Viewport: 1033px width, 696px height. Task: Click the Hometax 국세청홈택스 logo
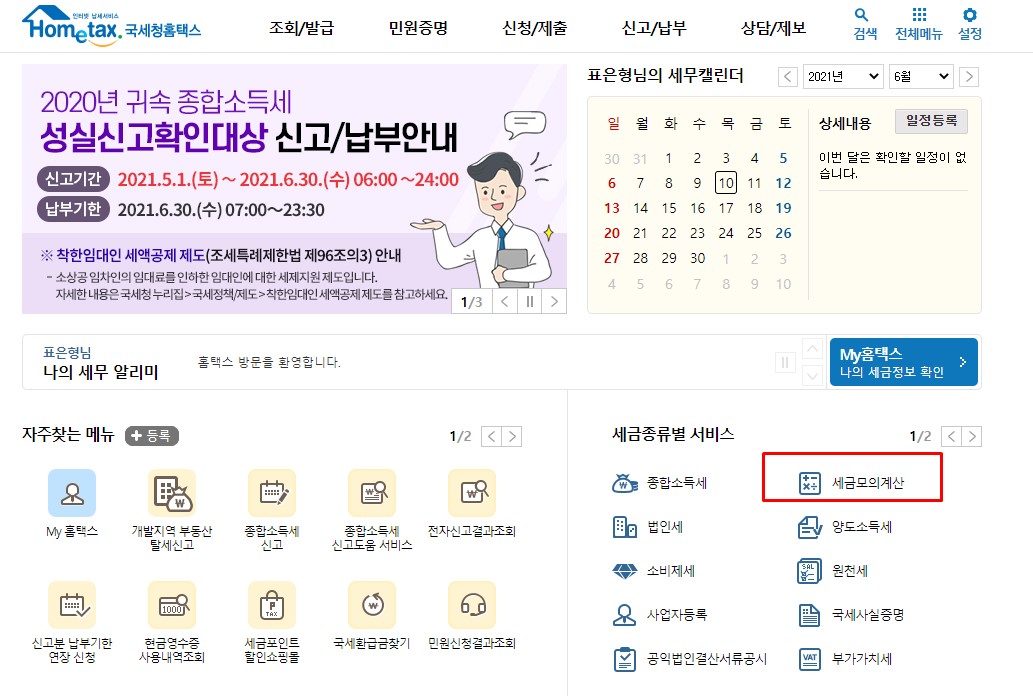coord(111,26)
